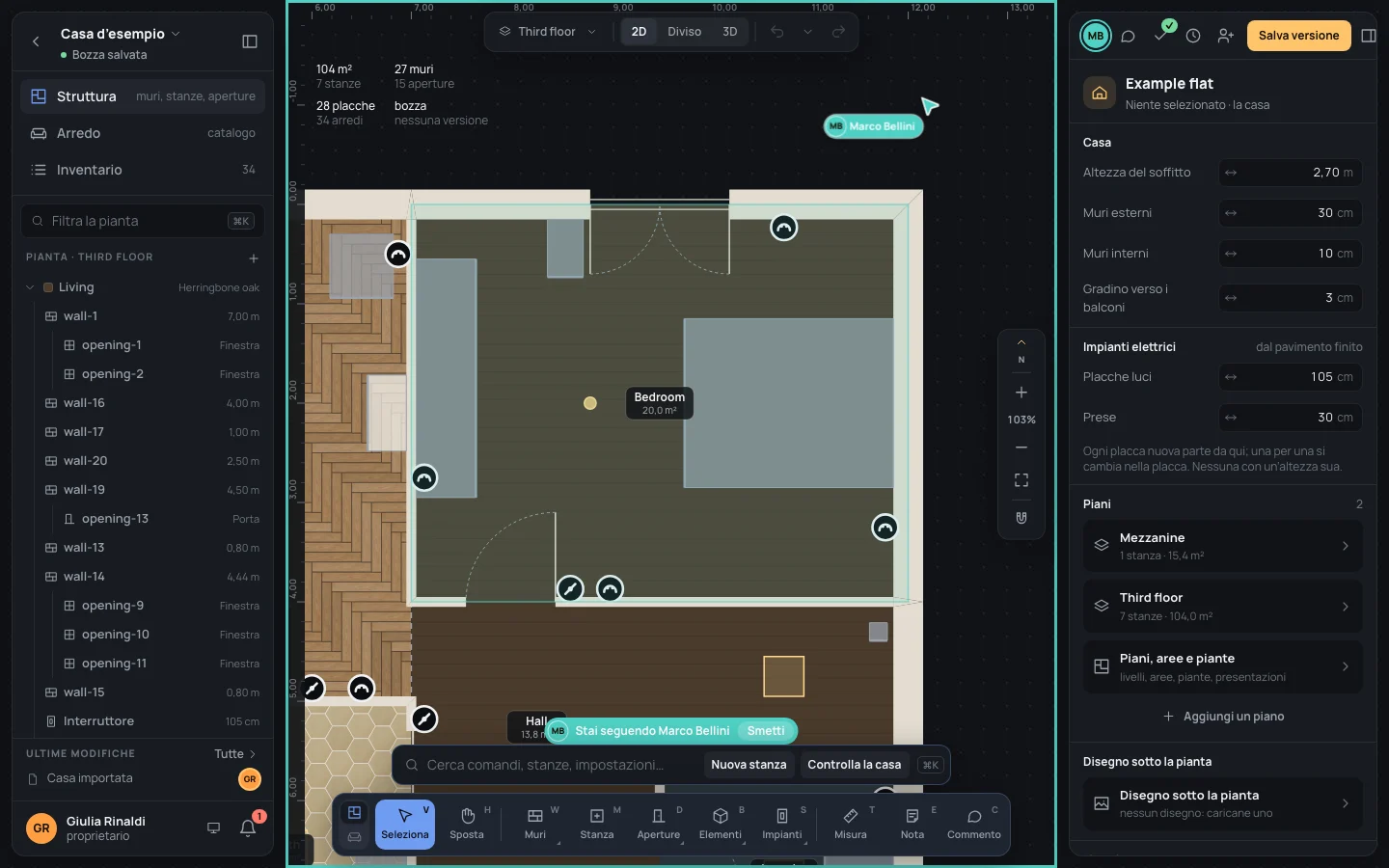
Task: Select the Elementi tool
Action: 721,825
